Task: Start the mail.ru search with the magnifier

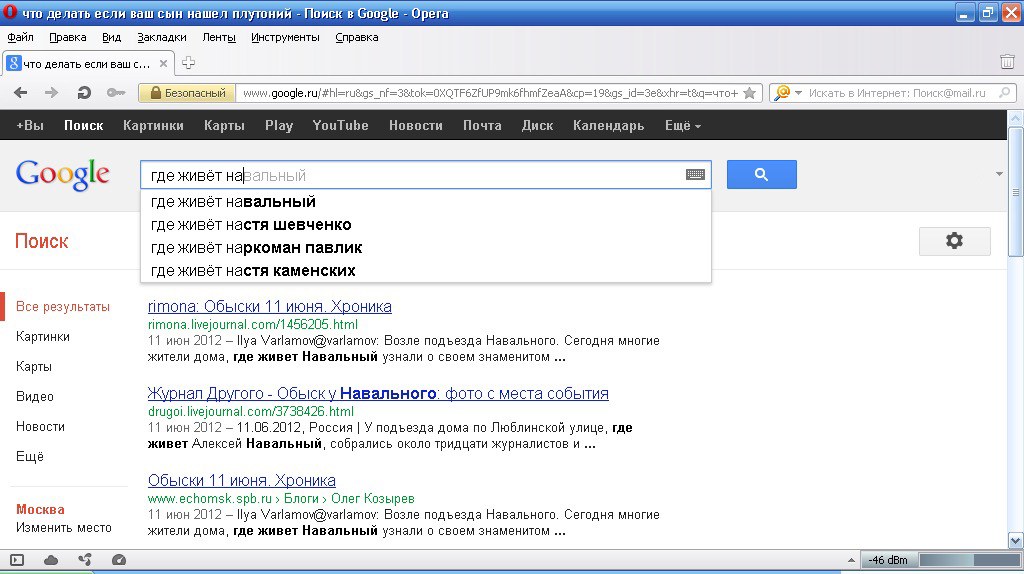Action: click(x=1004, y=93)
